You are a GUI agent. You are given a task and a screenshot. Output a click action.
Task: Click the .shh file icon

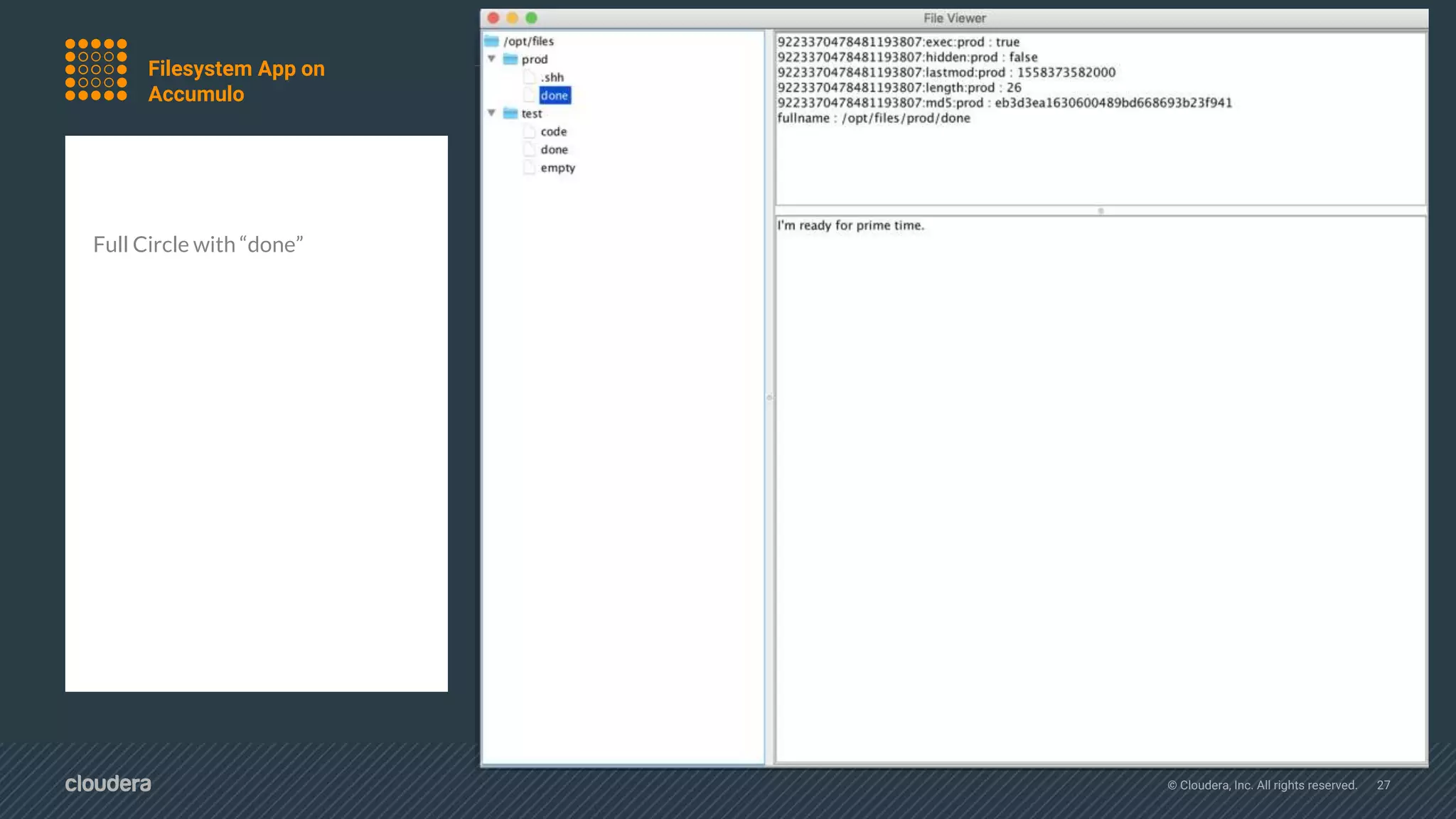click(529, 77)
